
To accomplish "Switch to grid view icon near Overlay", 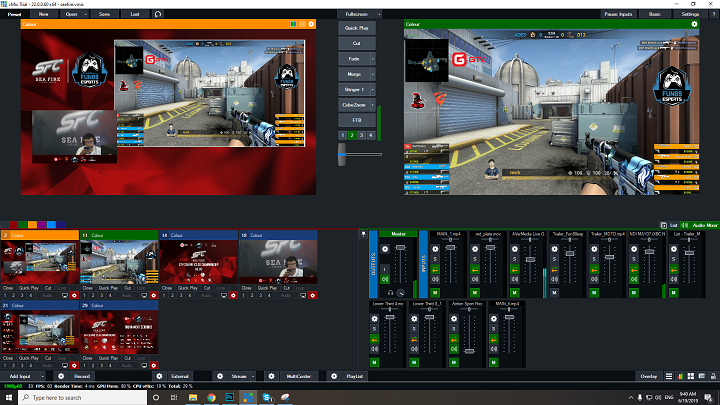I will click(691, 376).
